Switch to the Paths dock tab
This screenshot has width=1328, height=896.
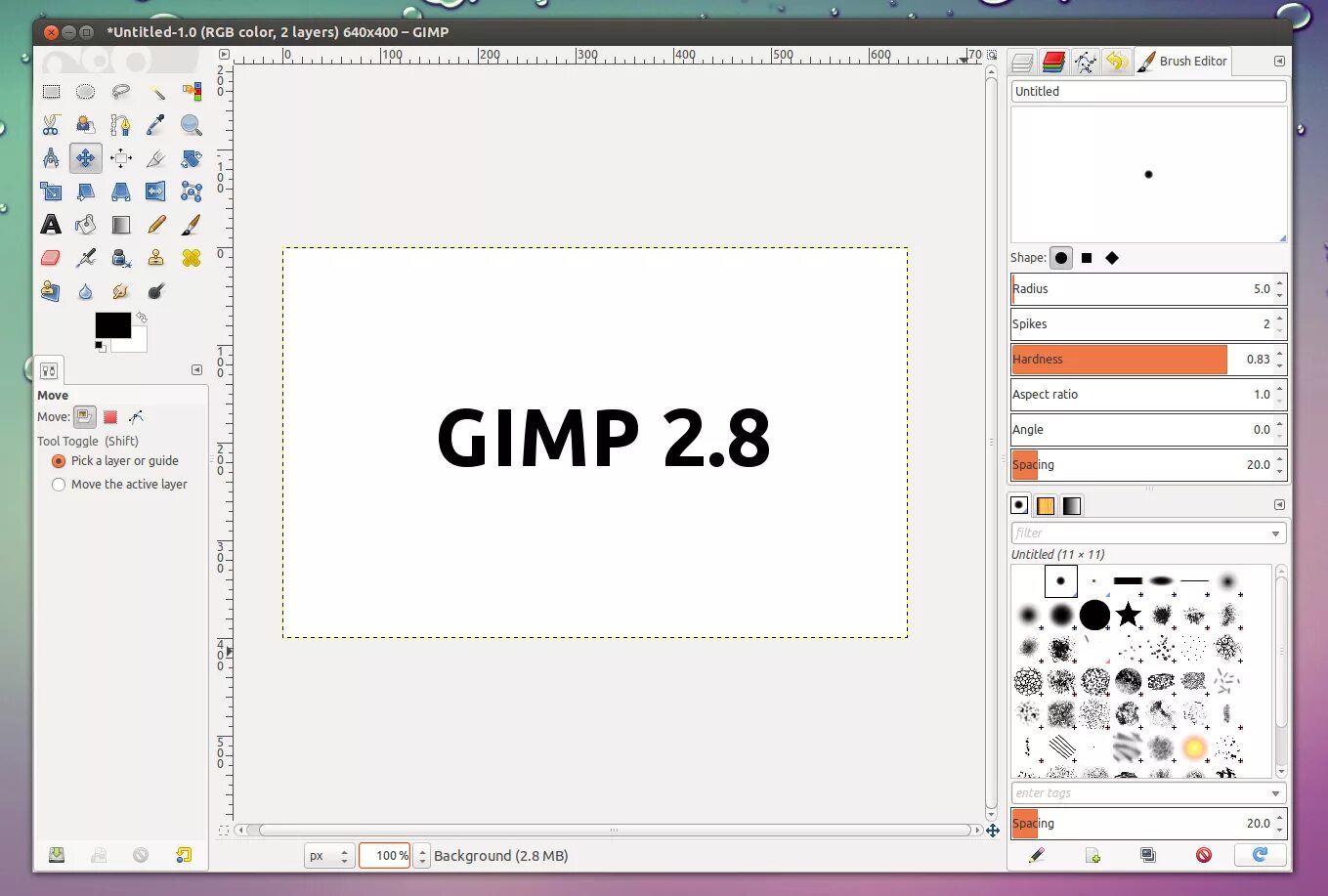(x=1085, y=63)
